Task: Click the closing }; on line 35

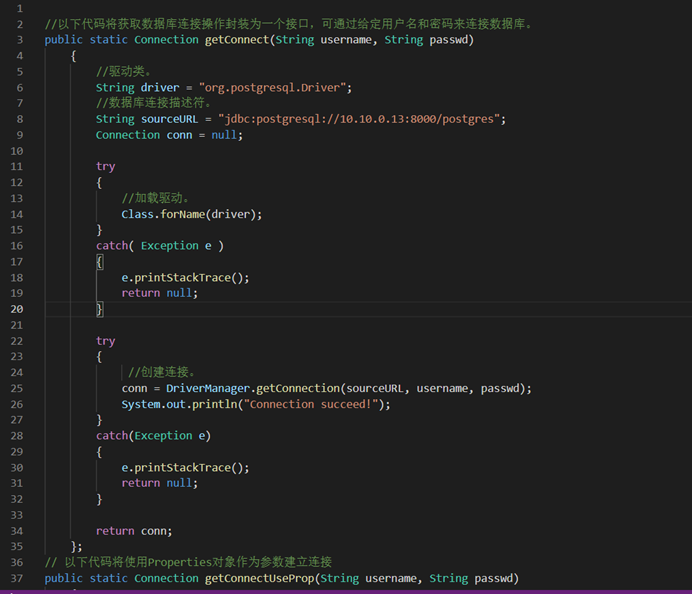Action: click(77, 547)
